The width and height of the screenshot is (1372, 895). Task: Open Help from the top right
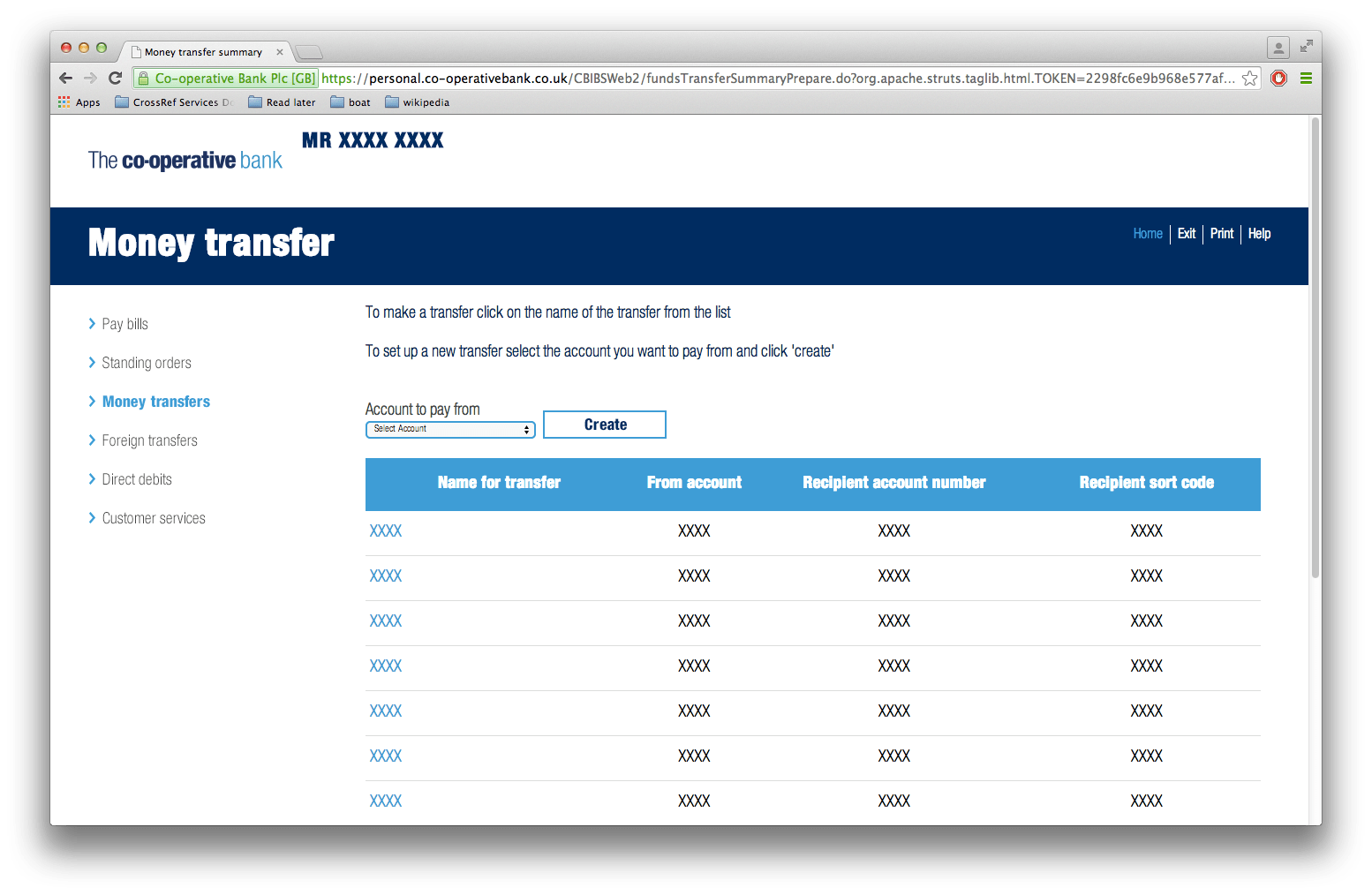(x=1259, y=233)
